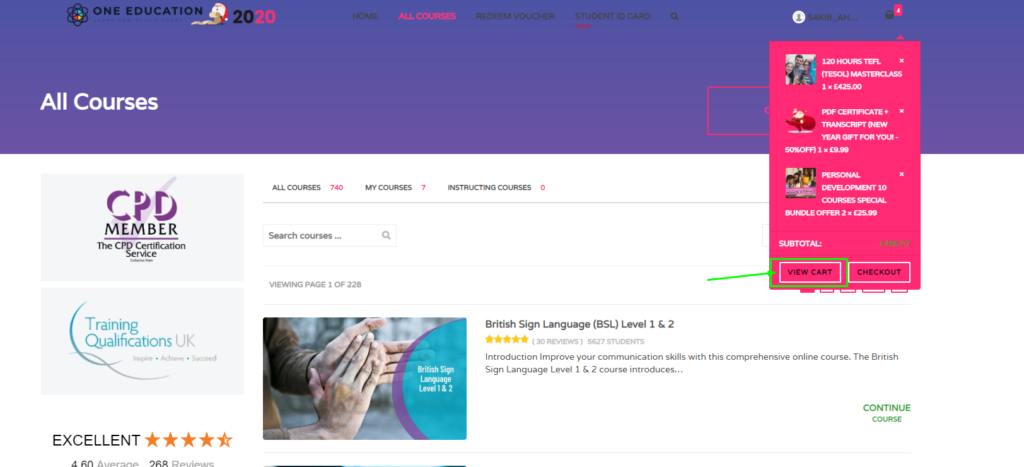The height and width of the screenshot is (467, 1024).
Task: Go to the Home menu item
Action: tap(365, 16)
